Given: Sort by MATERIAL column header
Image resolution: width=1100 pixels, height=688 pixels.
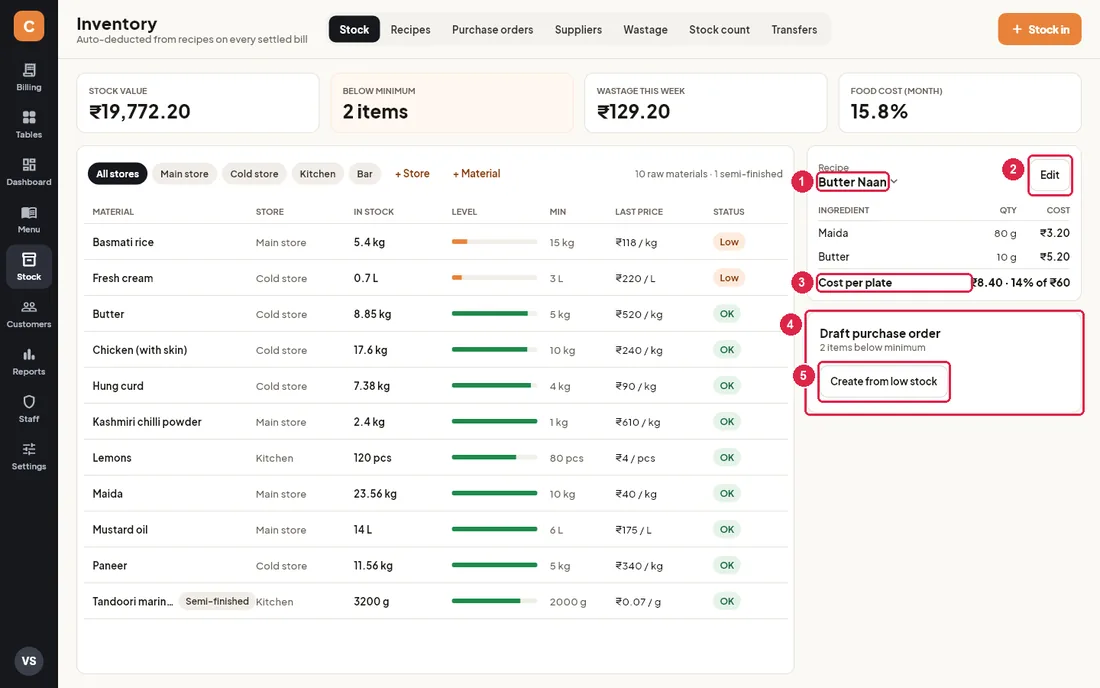Looking at the screenshot, I should tap(113, 212).
